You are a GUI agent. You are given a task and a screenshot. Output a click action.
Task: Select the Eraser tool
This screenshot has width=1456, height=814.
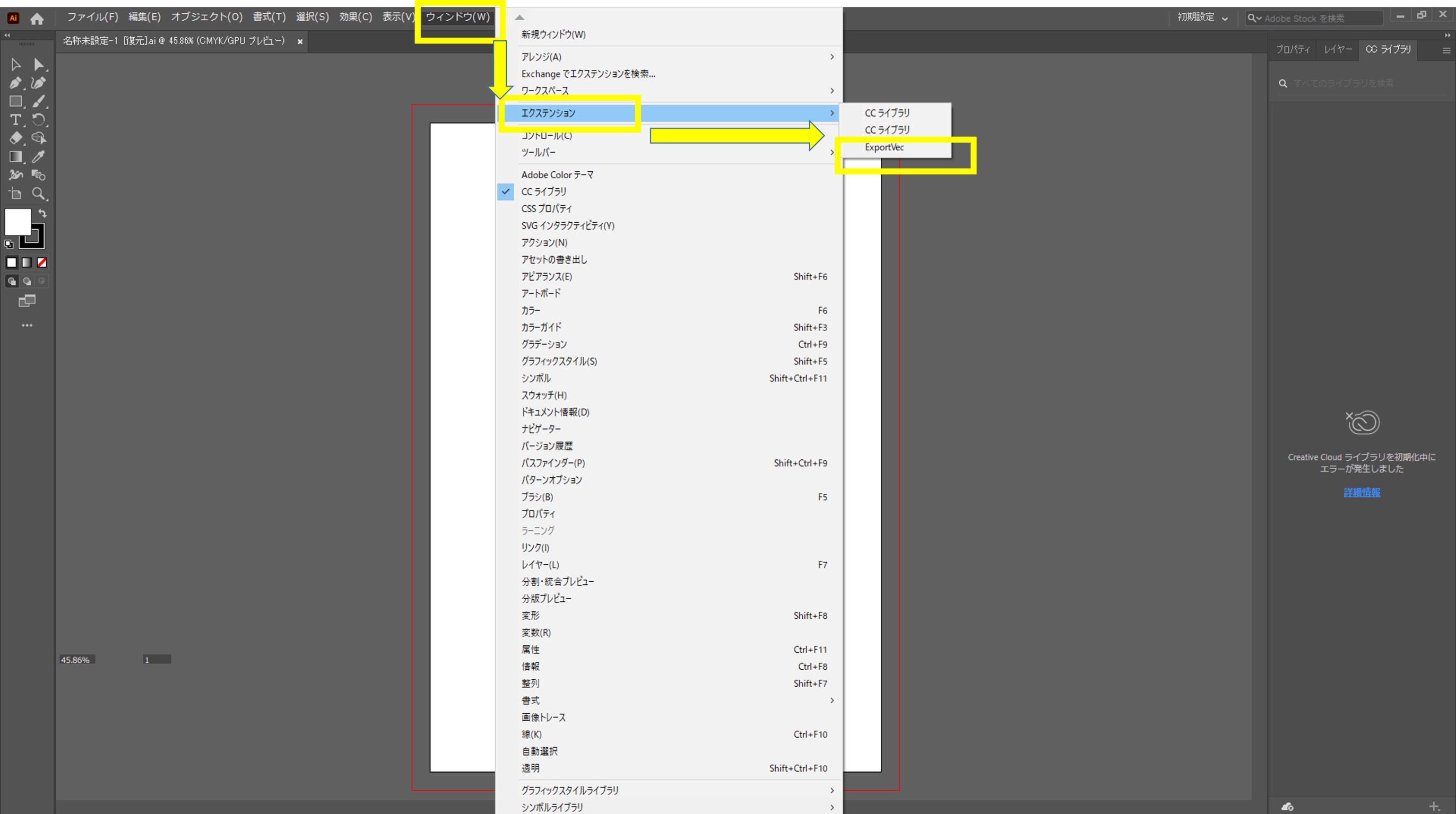[16, 137]
